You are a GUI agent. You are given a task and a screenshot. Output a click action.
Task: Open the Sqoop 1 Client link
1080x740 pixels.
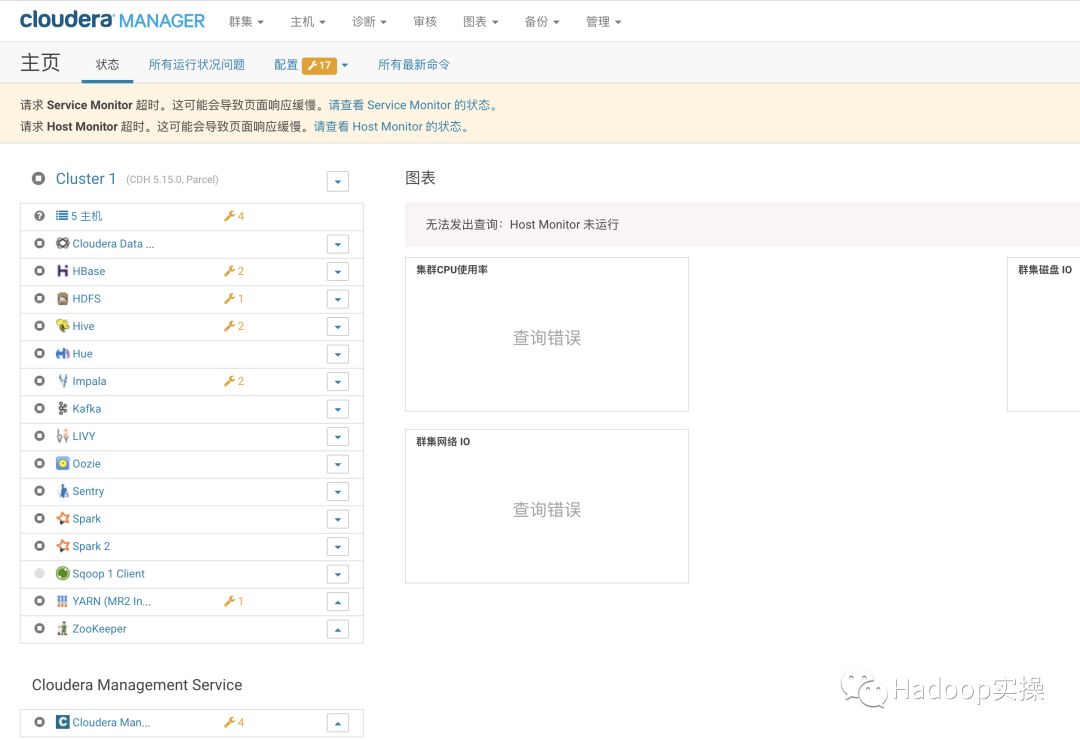click(108, 573)
